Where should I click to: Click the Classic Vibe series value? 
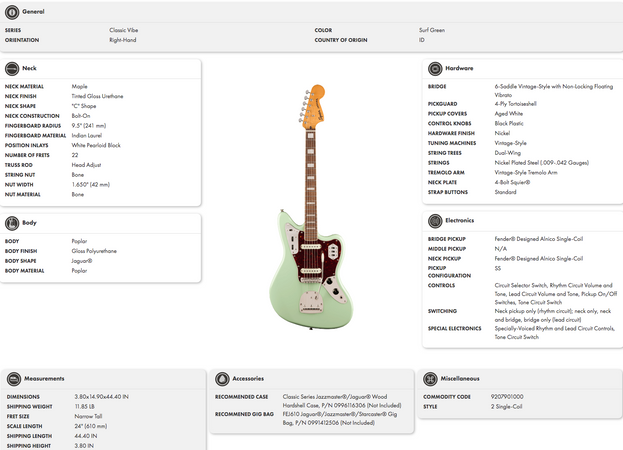(x=124, y=30)
